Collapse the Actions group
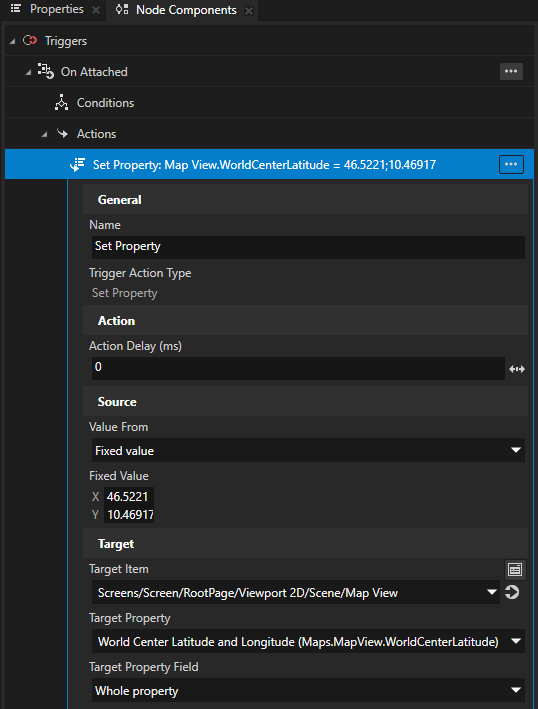 point(44,134)
